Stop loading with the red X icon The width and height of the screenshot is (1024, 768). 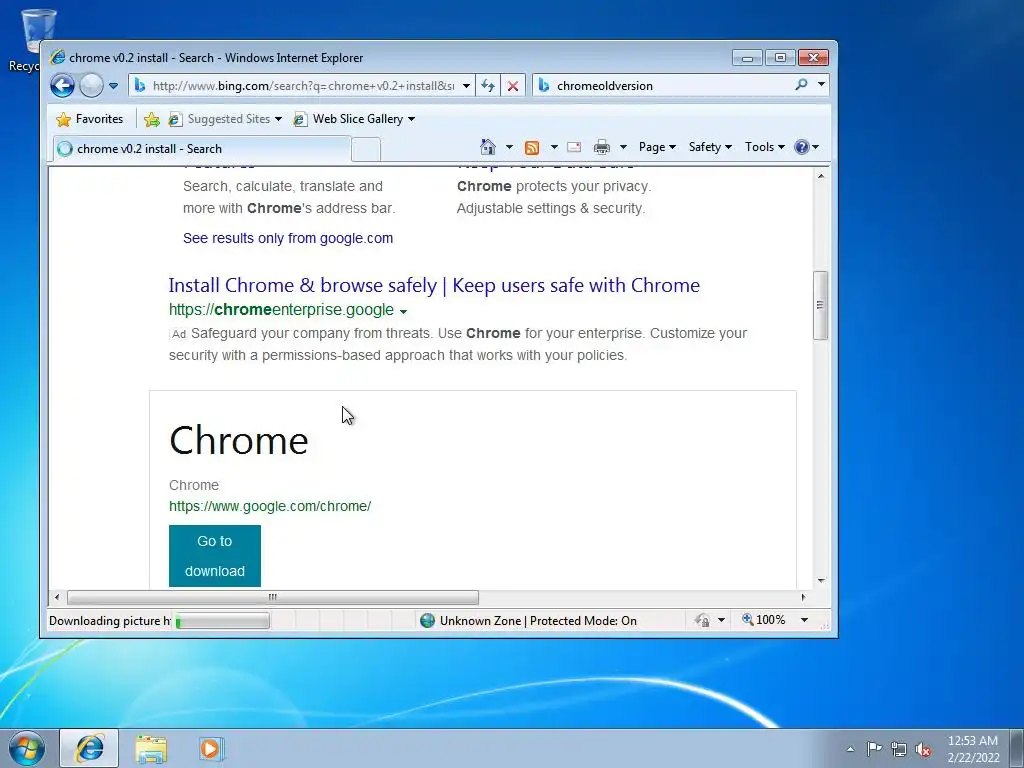pyautogui.click(x=513, y=86)
